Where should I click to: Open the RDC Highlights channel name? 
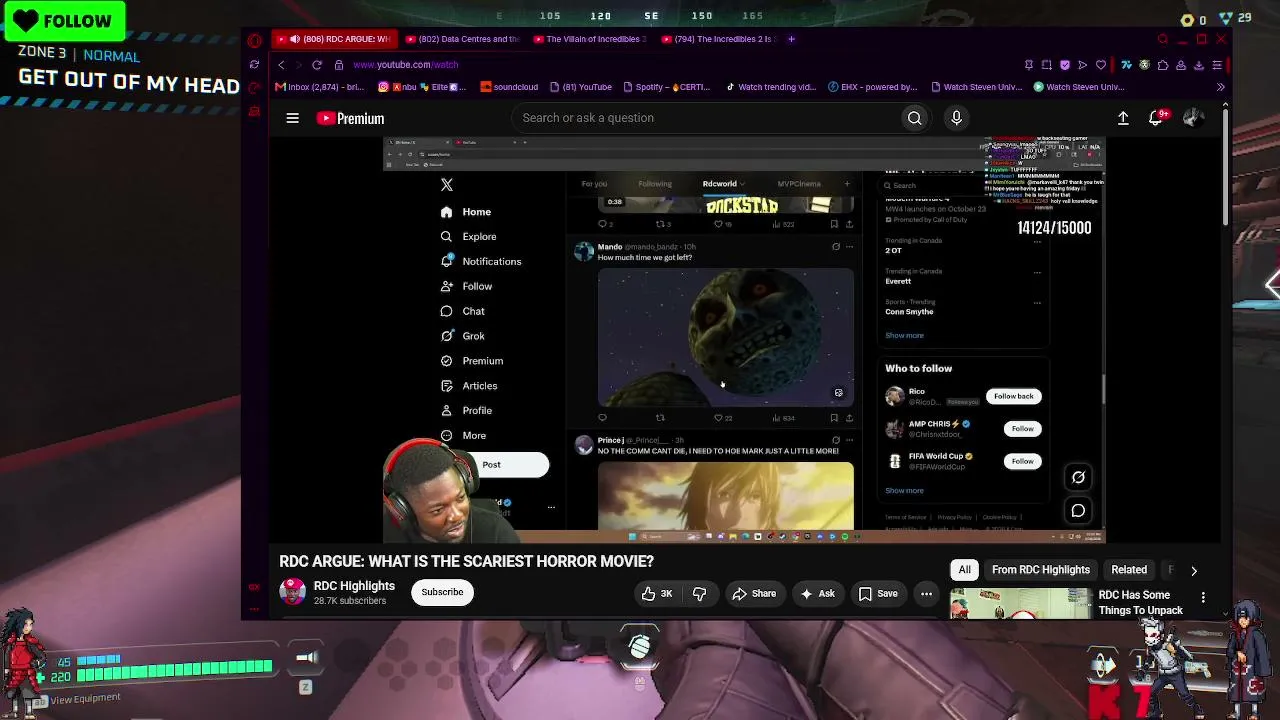354,586
